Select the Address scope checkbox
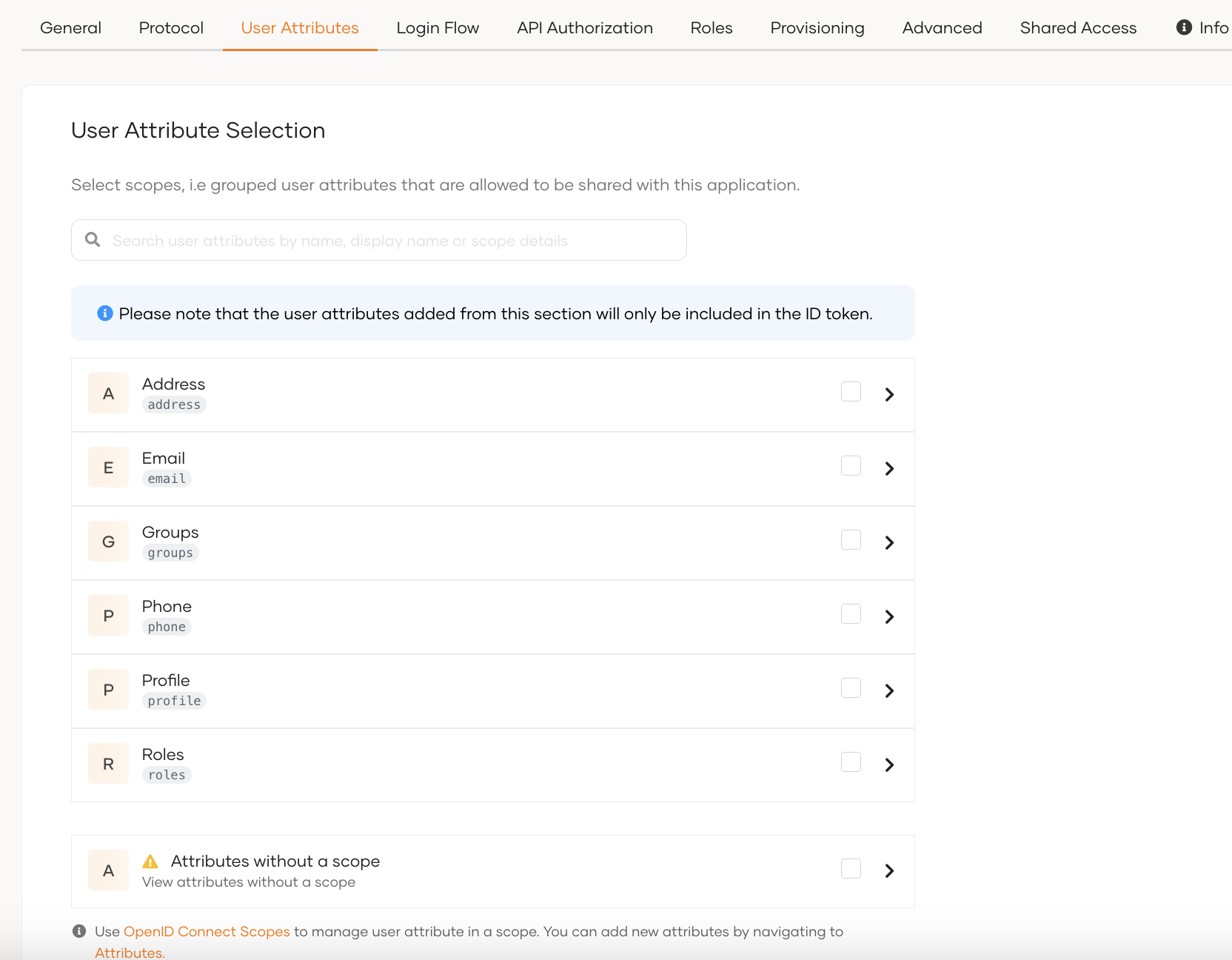 pyautogui.click(x=851, y=392)
